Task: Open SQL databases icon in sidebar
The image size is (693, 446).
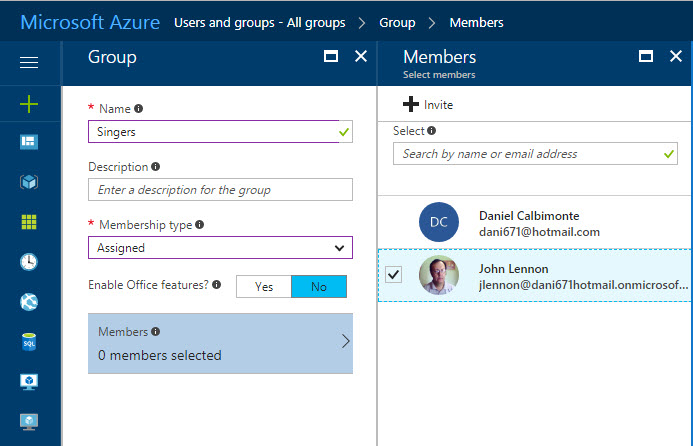Action: 29,342
